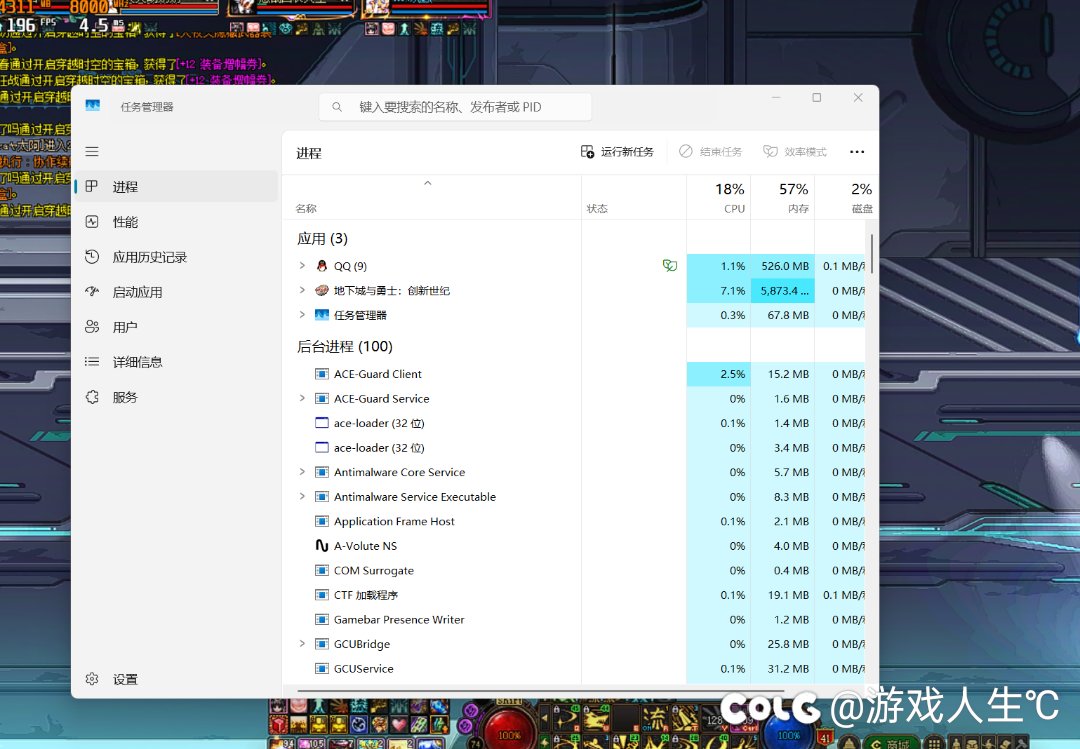Sort processes by 内存 column
Screen dimensions: 1080x749
tap(782, 198)
